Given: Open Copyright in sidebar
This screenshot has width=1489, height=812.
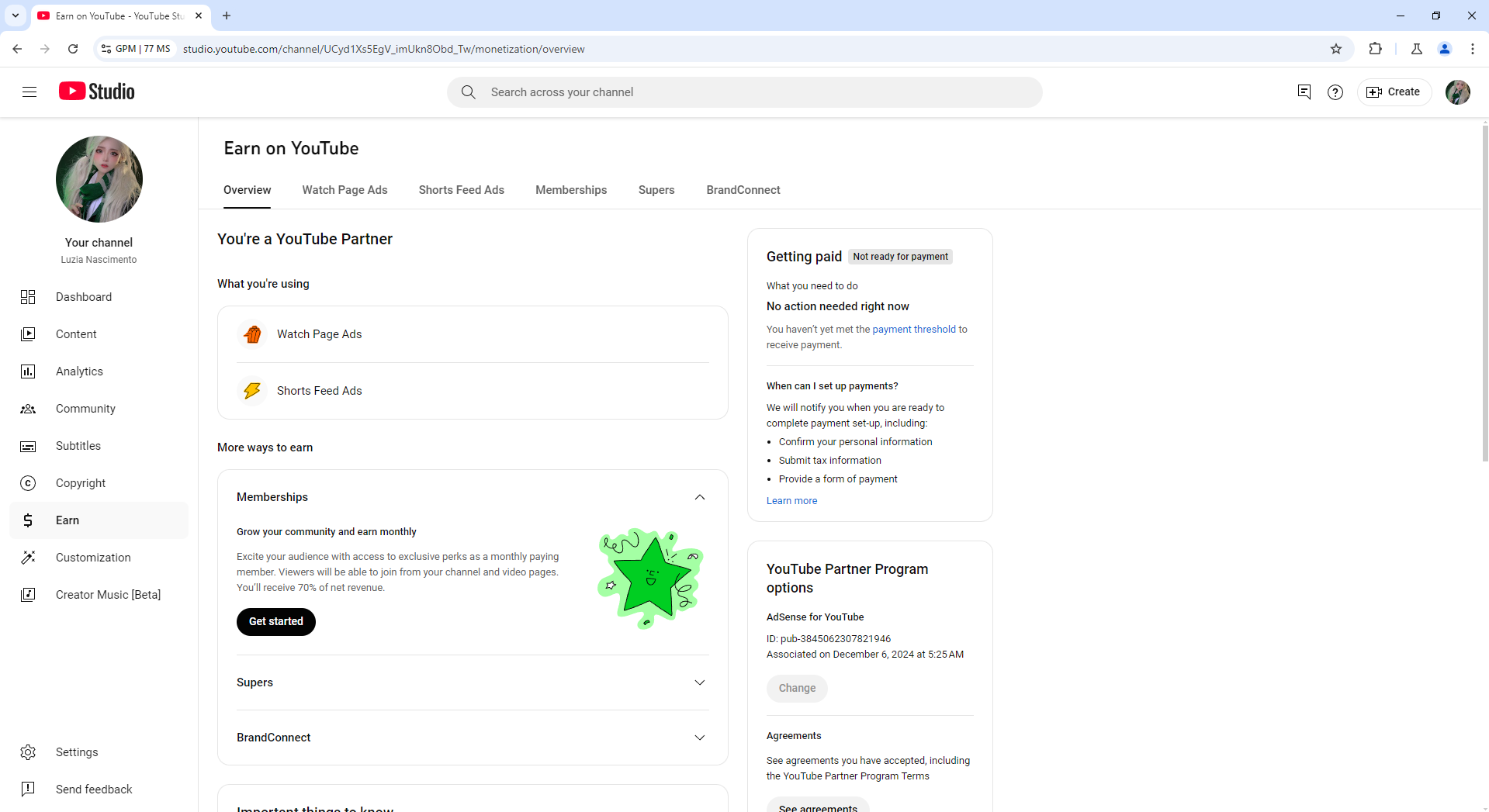Looking at the screenshot, I should click(99, 483).
